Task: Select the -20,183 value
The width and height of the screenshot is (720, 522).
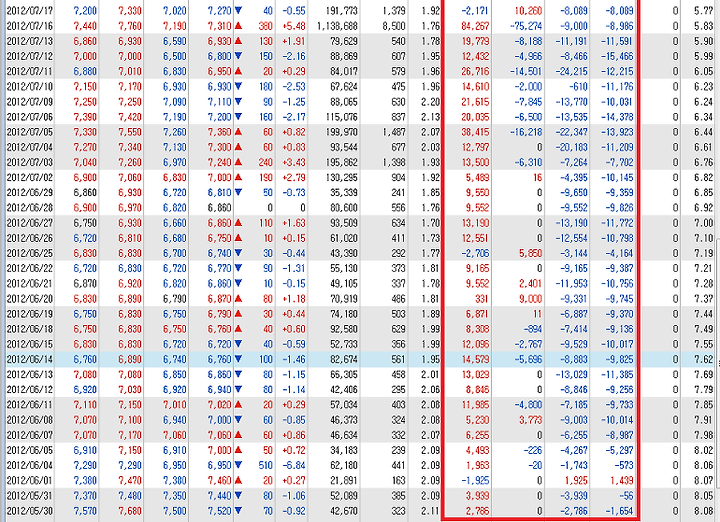Action: tap(572, 147)
